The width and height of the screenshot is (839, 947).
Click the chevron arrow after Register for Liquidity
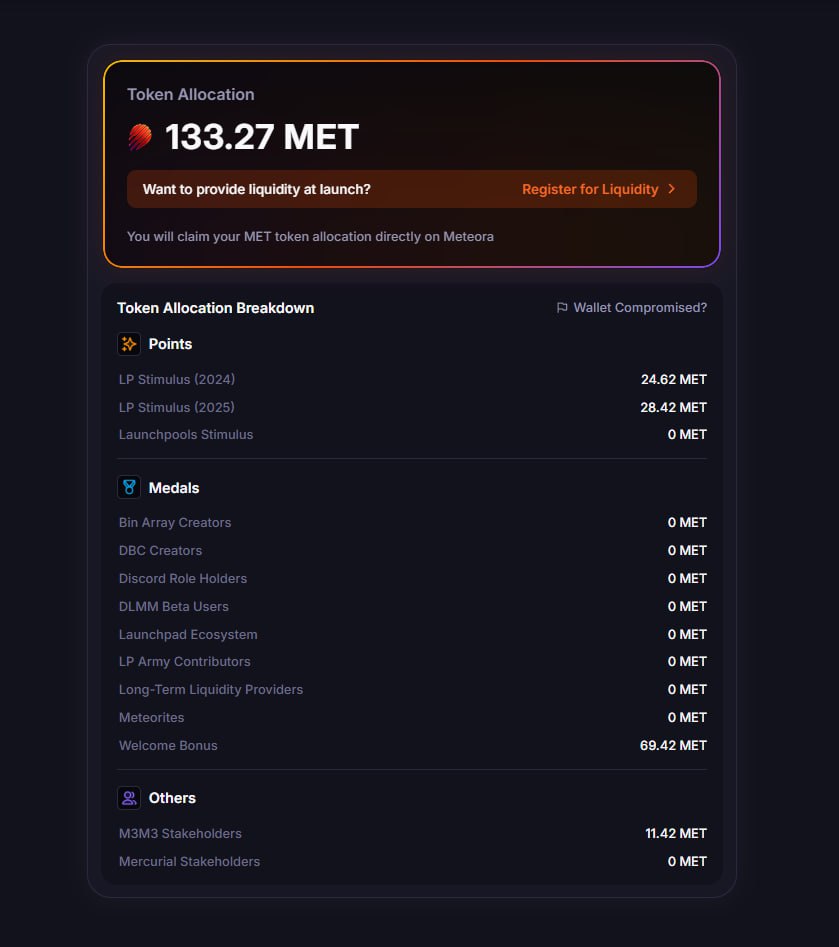coord(672,189)
